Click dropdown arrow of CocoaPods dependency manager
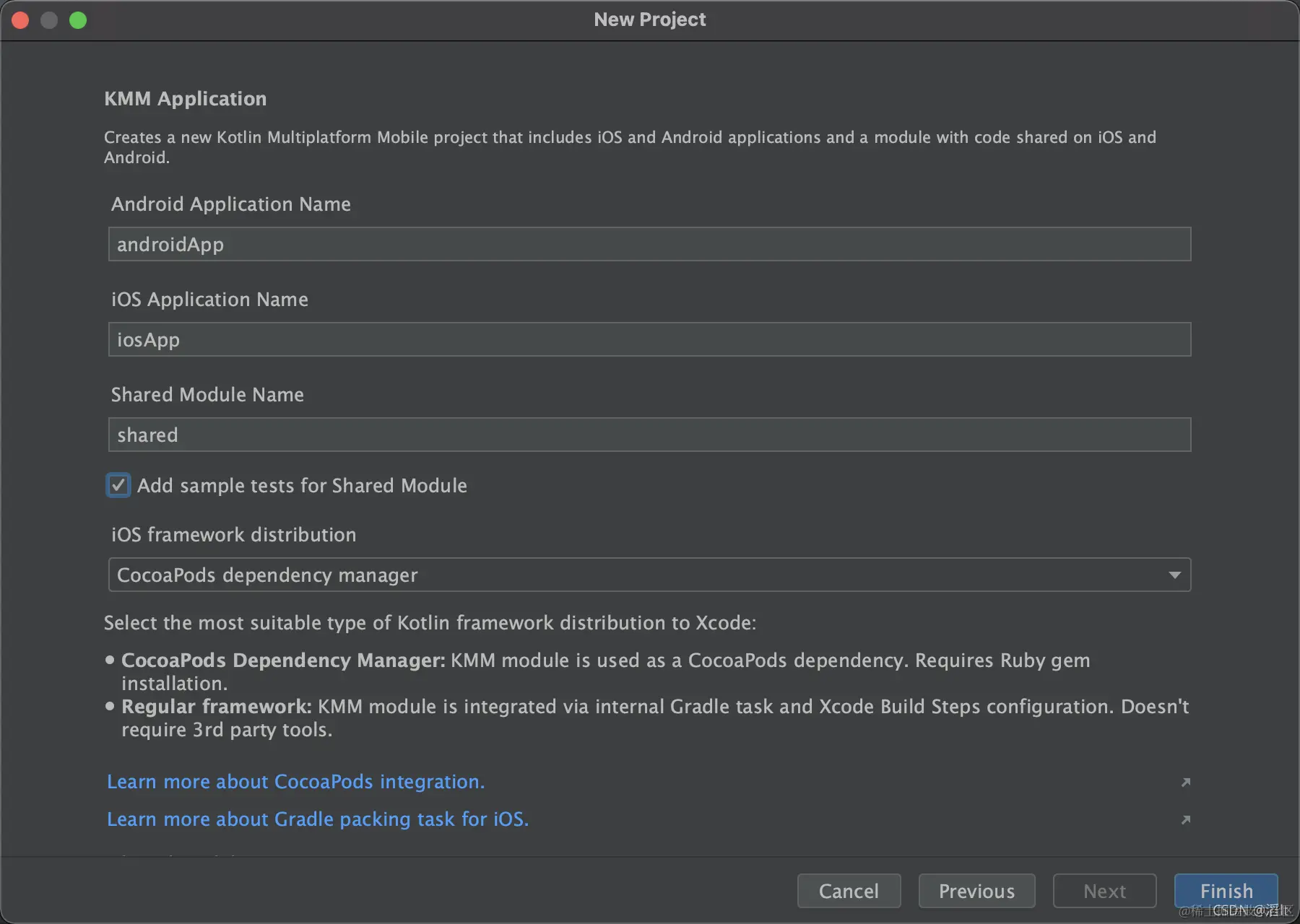 coord(1175,575)
